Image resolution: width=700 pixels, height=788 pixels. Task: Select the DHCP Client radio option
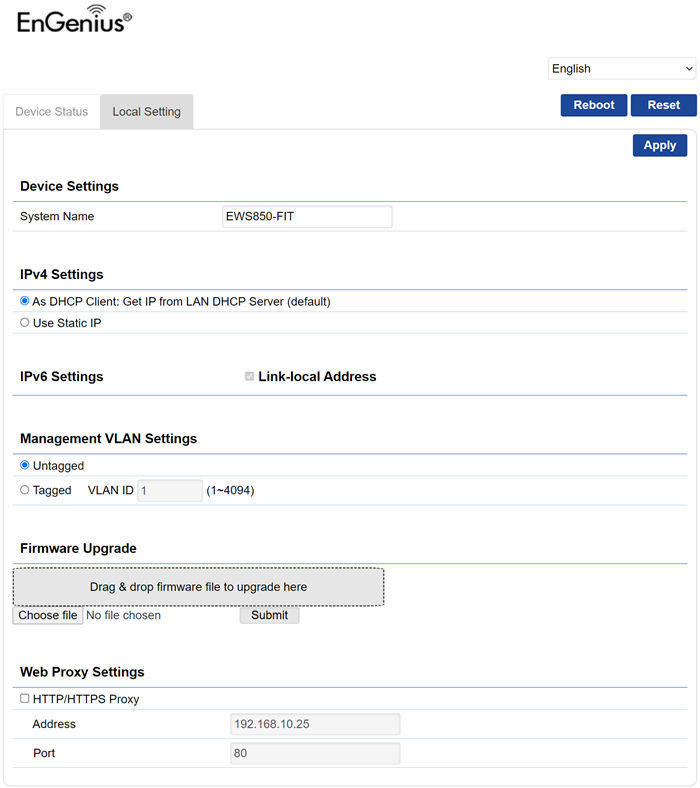pyautogui.click(x=24, y=301)
